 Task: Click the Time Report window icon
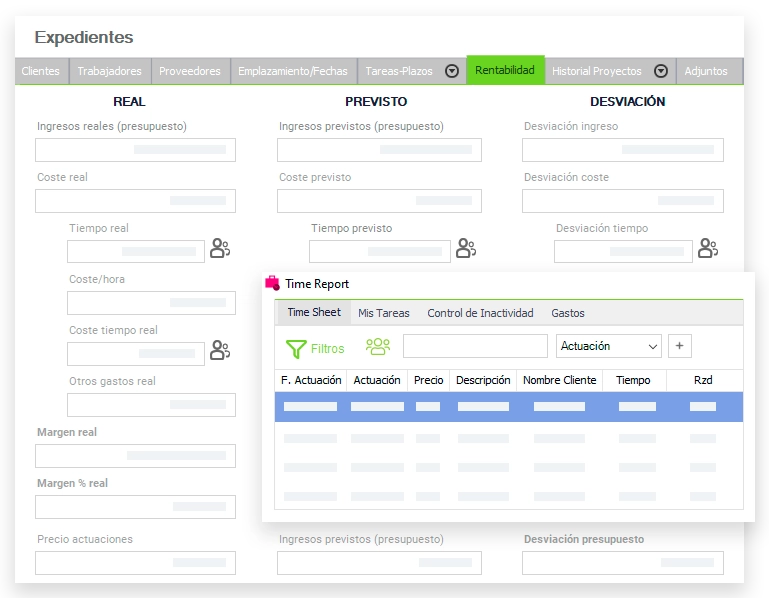tap(272, 284)
